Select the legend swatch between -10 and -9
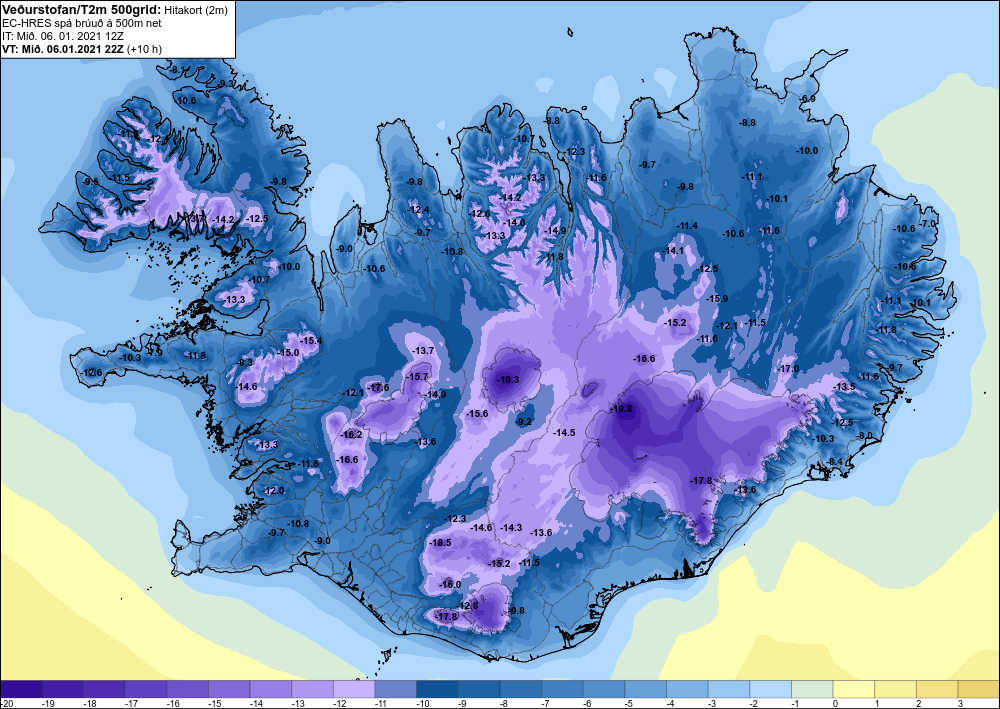The height and width of the screenshot is (709, 1000). (x=437, y=689)
